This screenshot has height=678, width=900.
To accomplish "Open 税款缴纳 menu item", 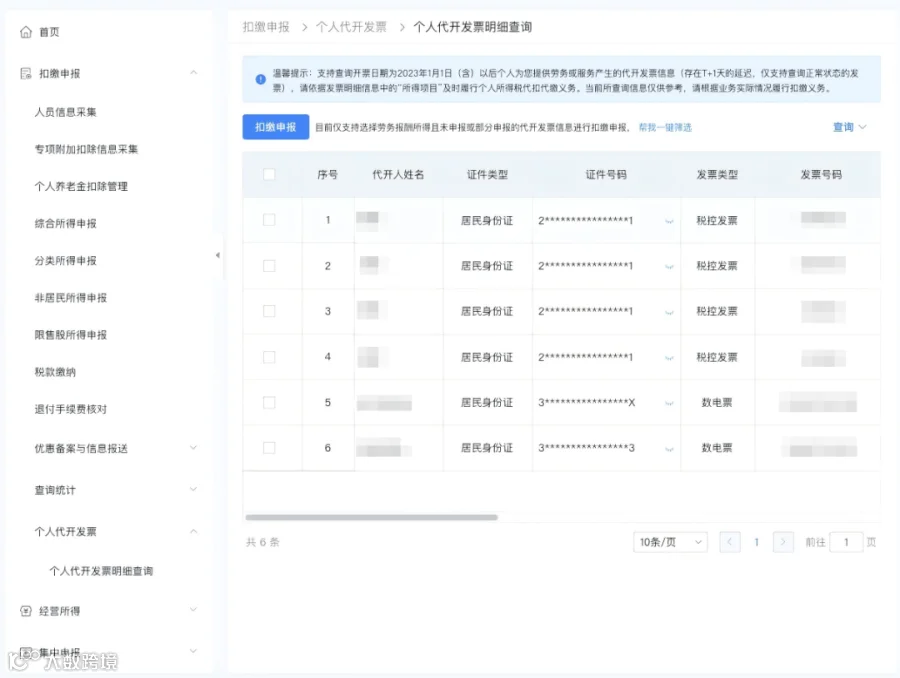I will point(55,372).
